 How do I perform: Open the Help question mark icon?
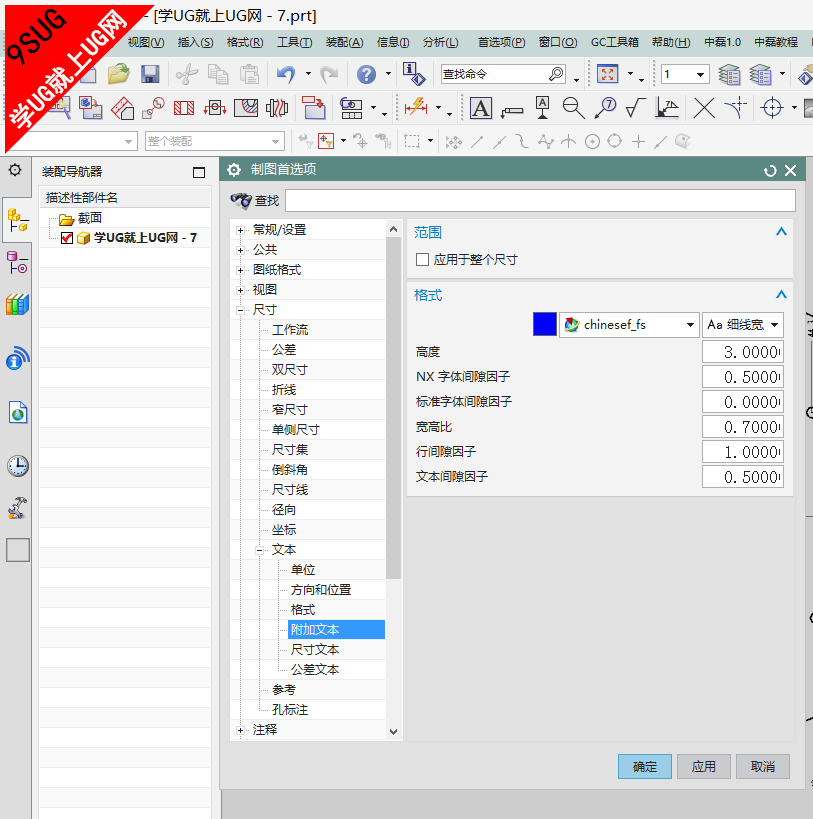click(x=366, y=74)
